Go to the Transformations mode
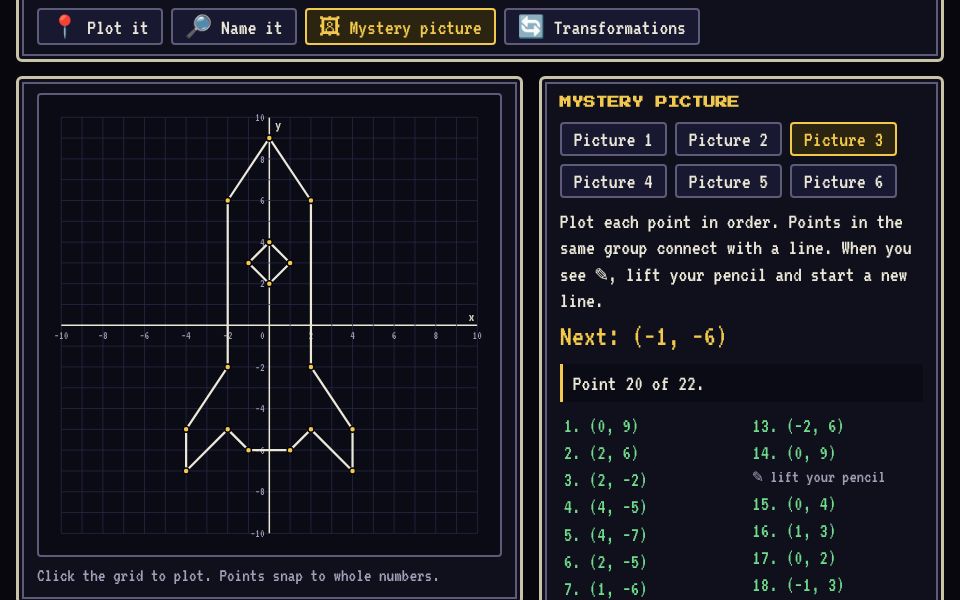The image size is (960, 600). pos(602,27)
